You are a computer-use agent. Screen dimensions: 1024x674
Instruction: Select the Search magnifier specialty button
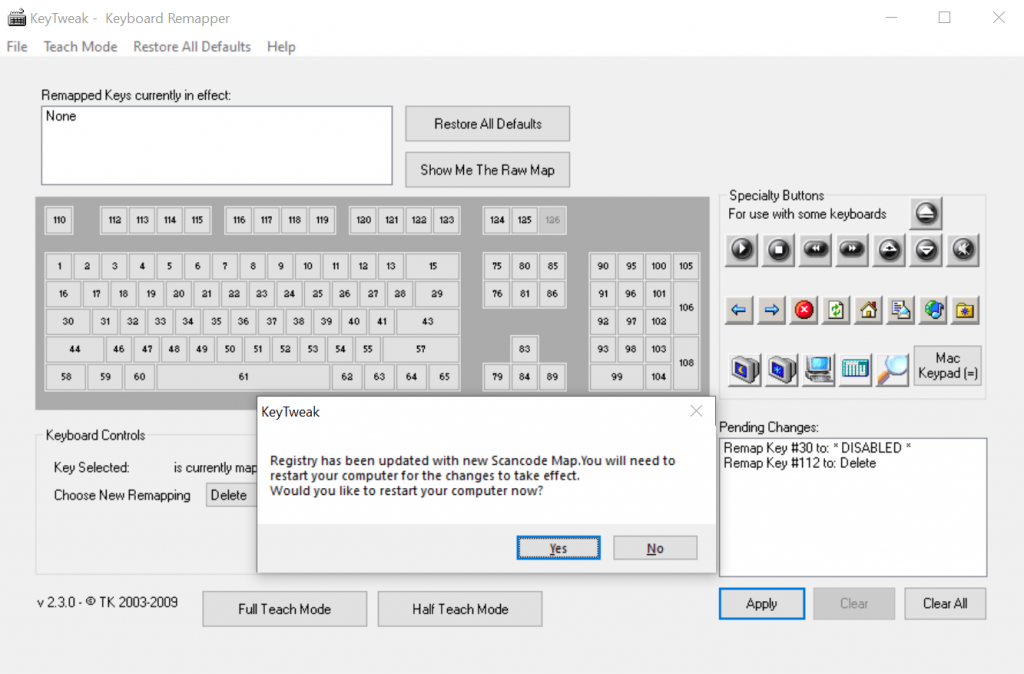click(892, 369)
